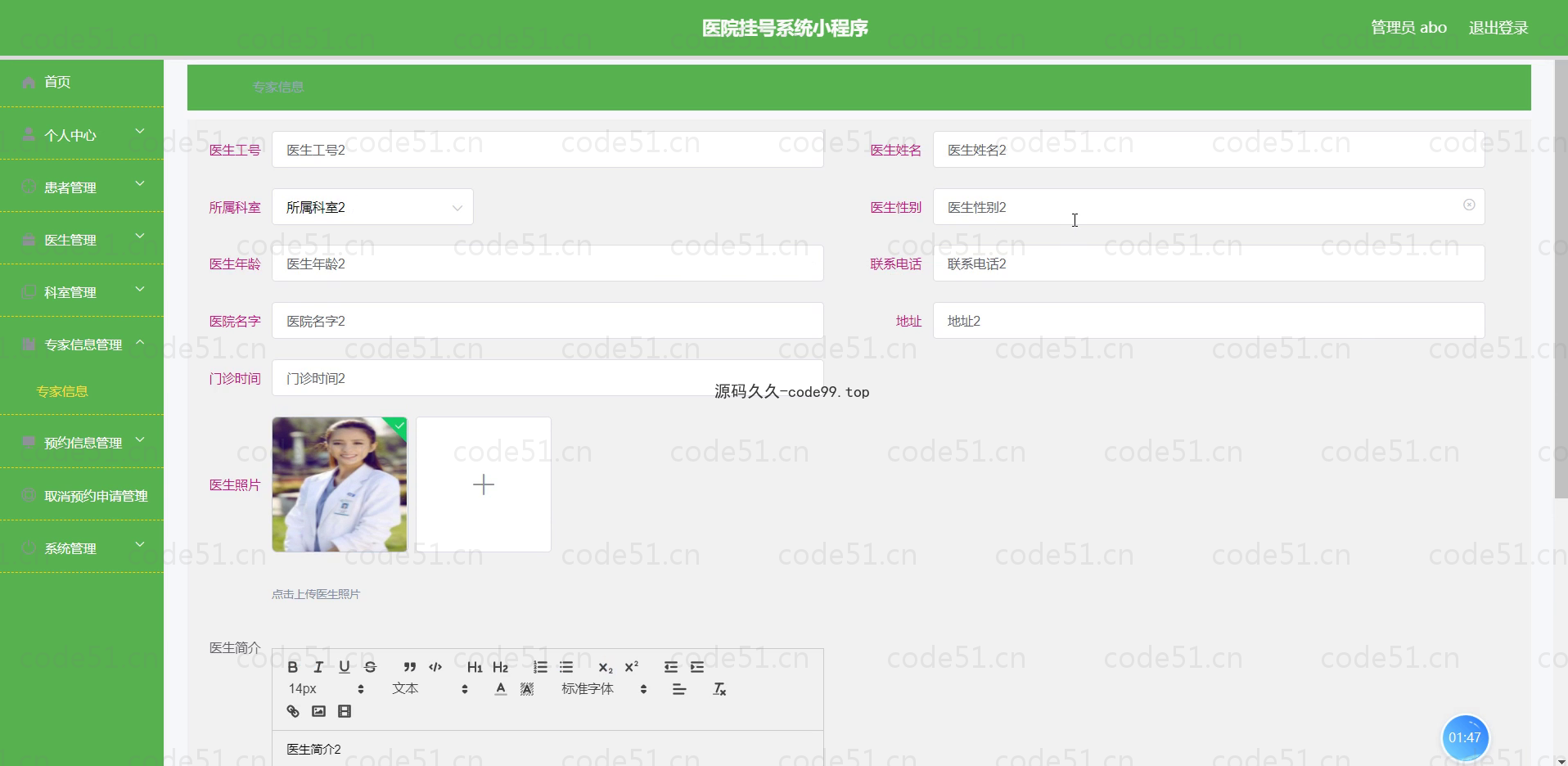Expand the 系统管理 sidebar menu
This screenshot has width=1568, height=766.
[x=82, y=547]
